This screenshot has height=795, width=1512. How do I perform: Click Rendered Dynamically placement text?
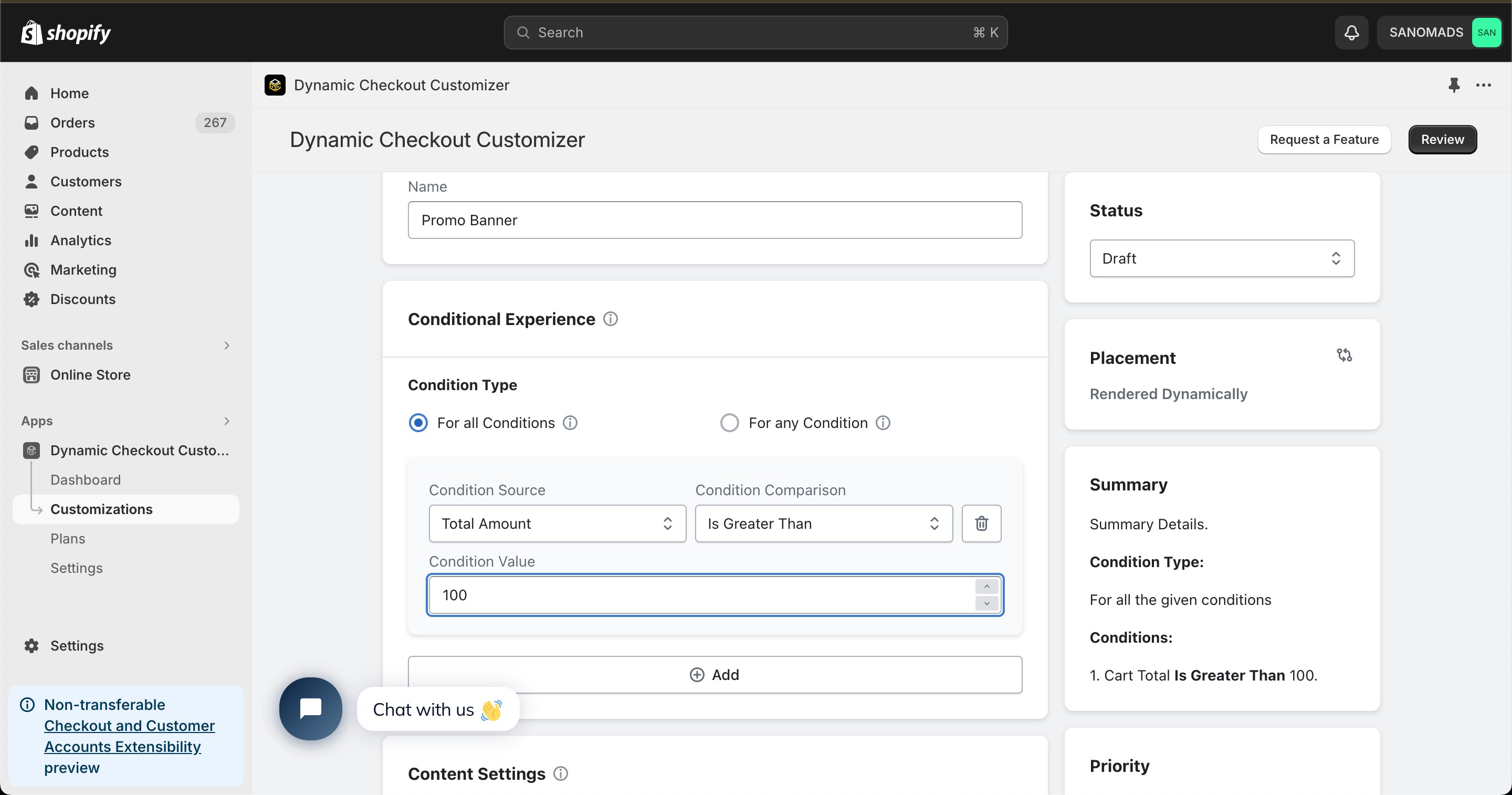[1168, 394]
